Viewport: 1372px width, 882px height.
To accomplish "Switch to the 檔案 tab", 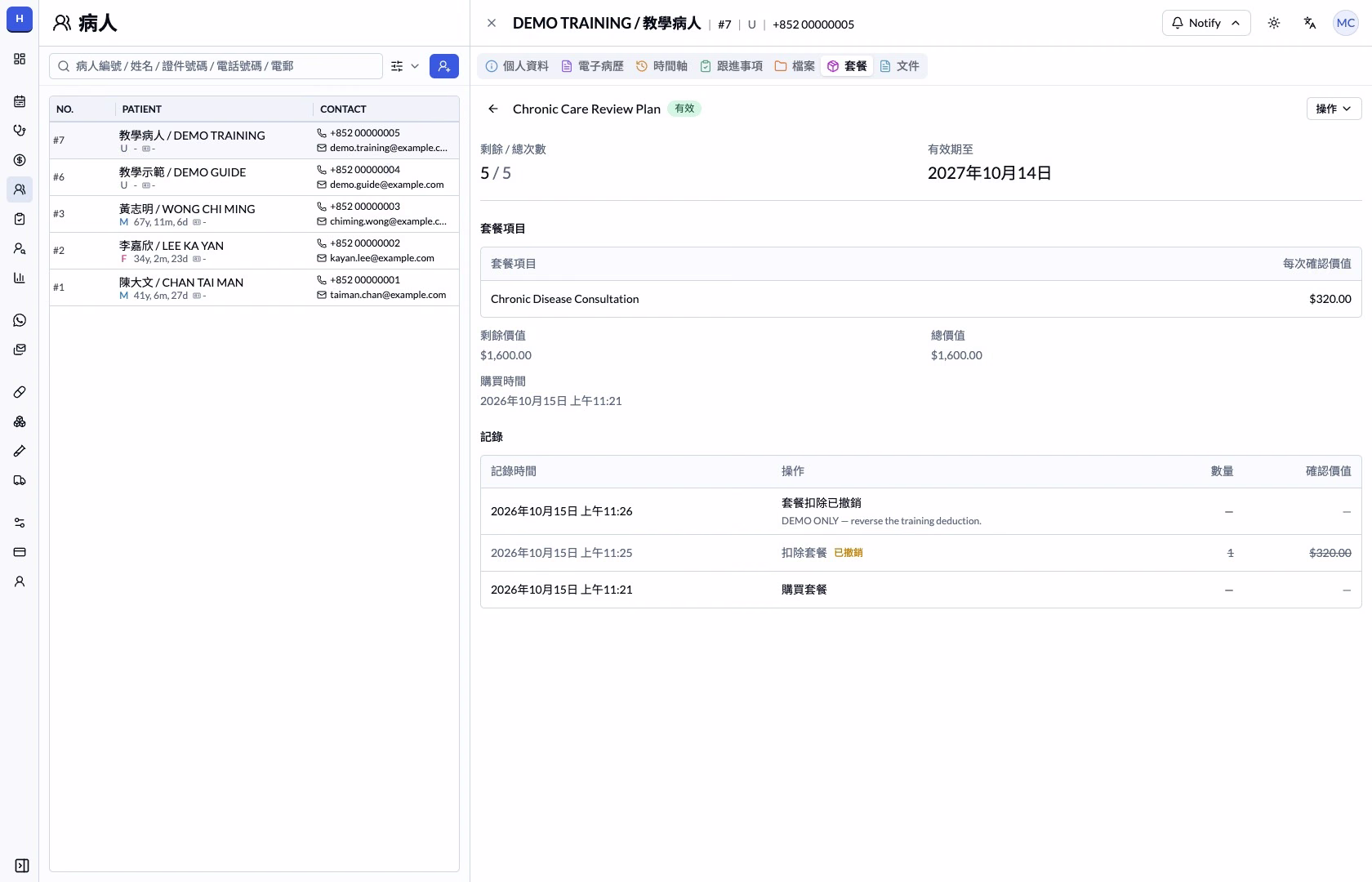I will pos(795,66).
